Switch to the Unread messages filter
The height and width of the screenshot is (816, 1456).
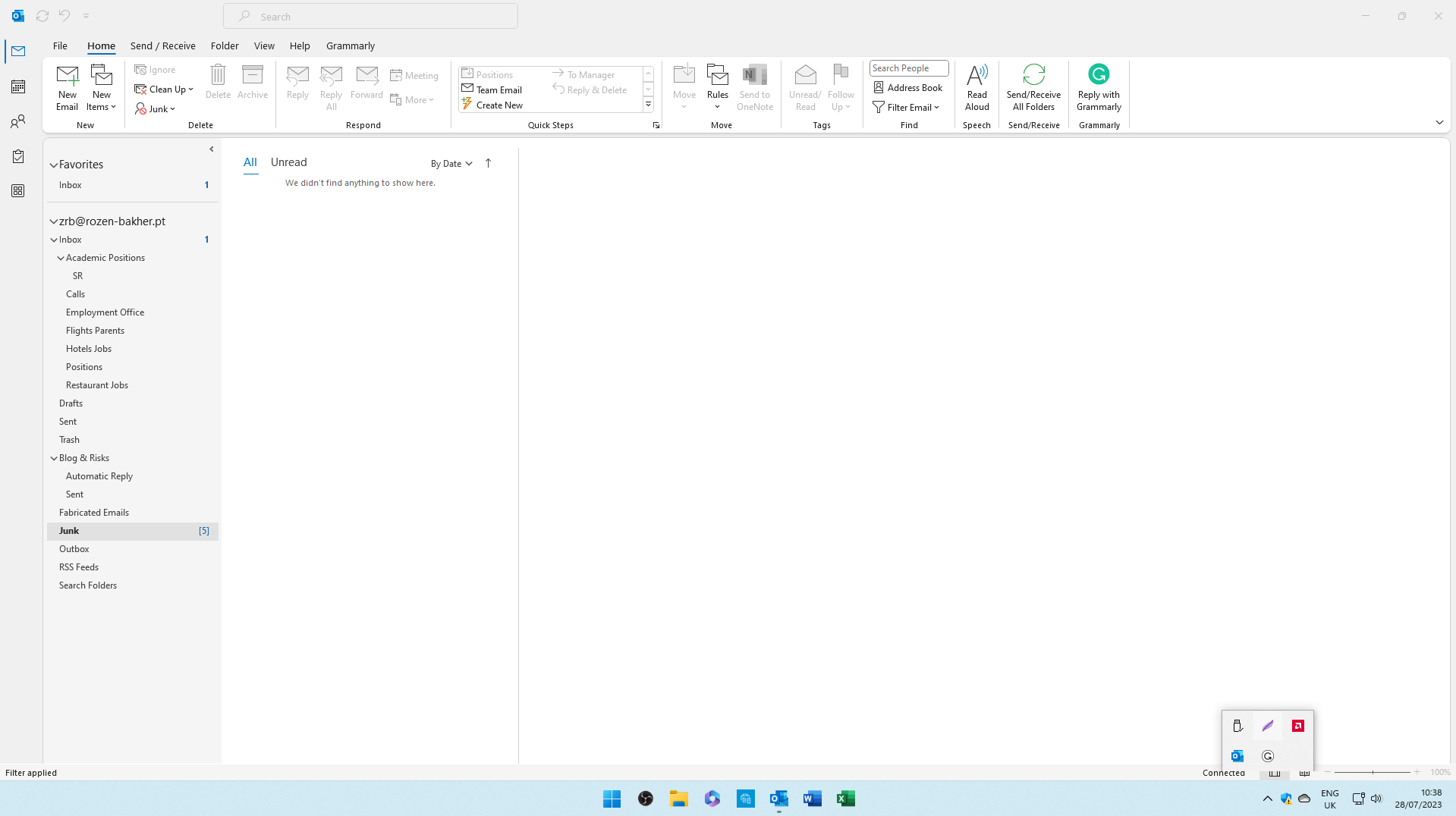point(288,162)
